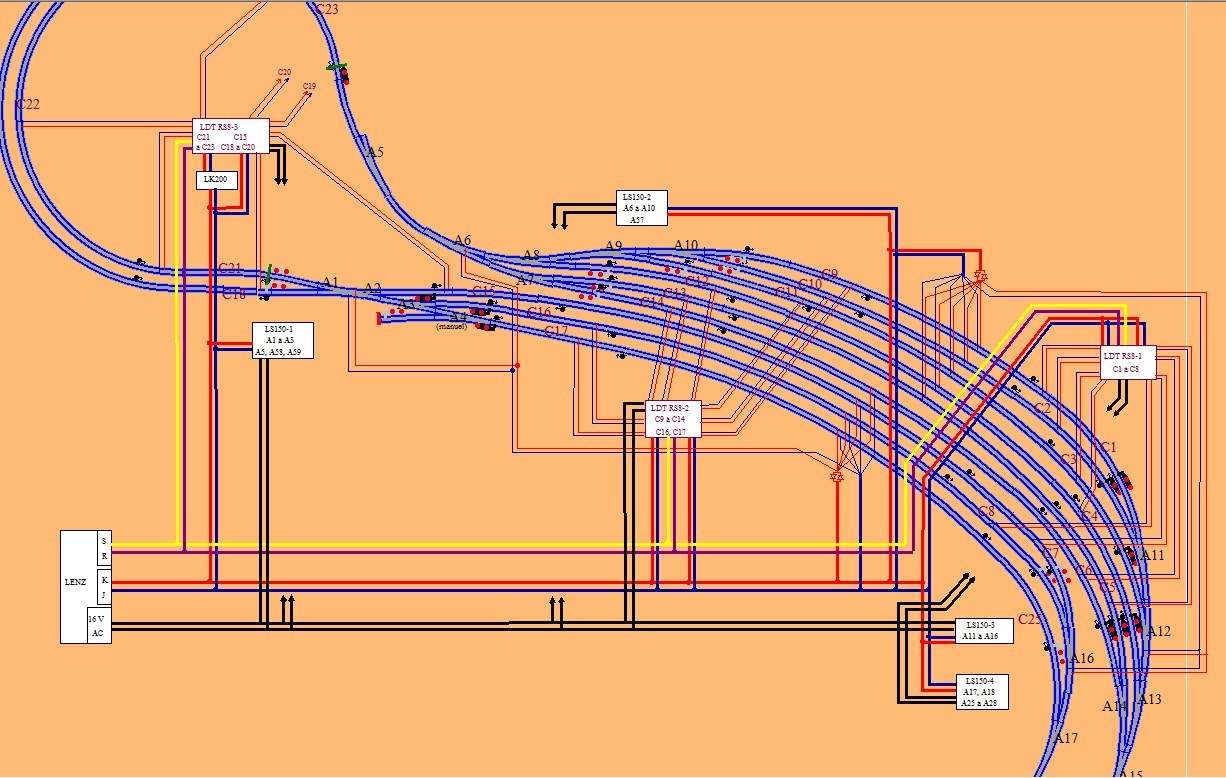Click the green signal marker beside C21
Screen dimensions: 1226x778
pyautogui.click(x=268, y=271)
